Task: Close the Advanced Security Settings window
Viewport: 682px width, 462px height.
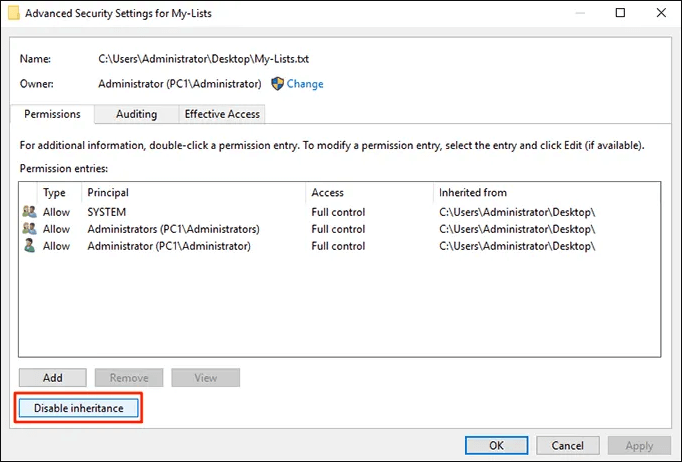Action: pos(657,14)
